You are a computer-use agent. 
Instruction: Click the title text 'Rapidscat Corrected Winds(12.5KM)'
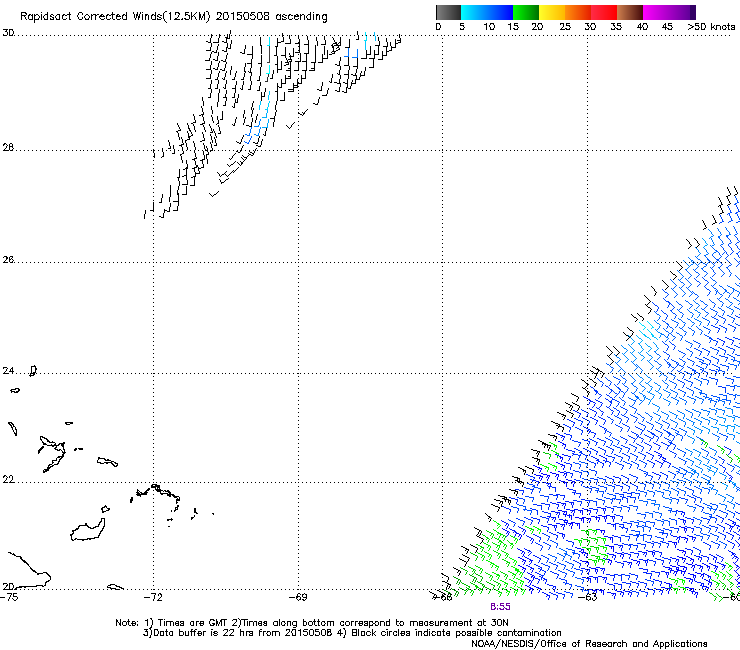click(115, 17)
